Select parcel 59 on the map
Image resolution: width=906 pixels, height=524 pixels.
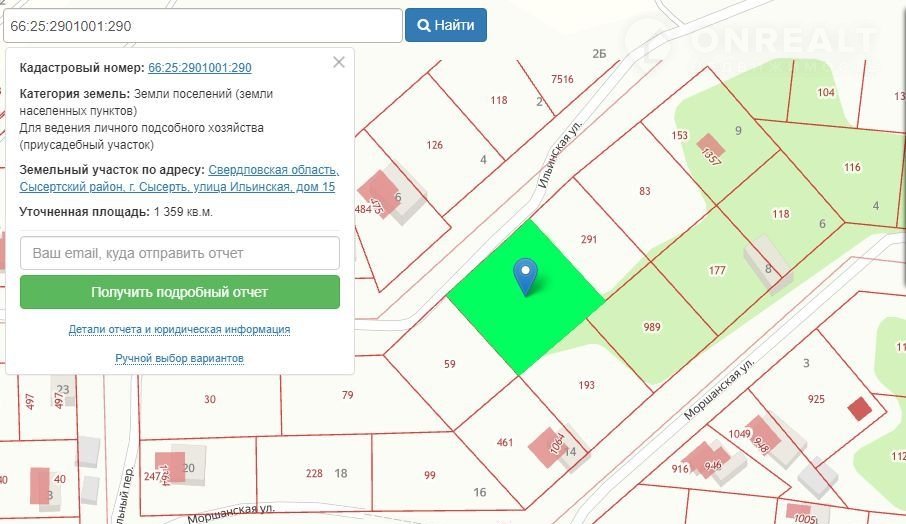coord(450,363)
